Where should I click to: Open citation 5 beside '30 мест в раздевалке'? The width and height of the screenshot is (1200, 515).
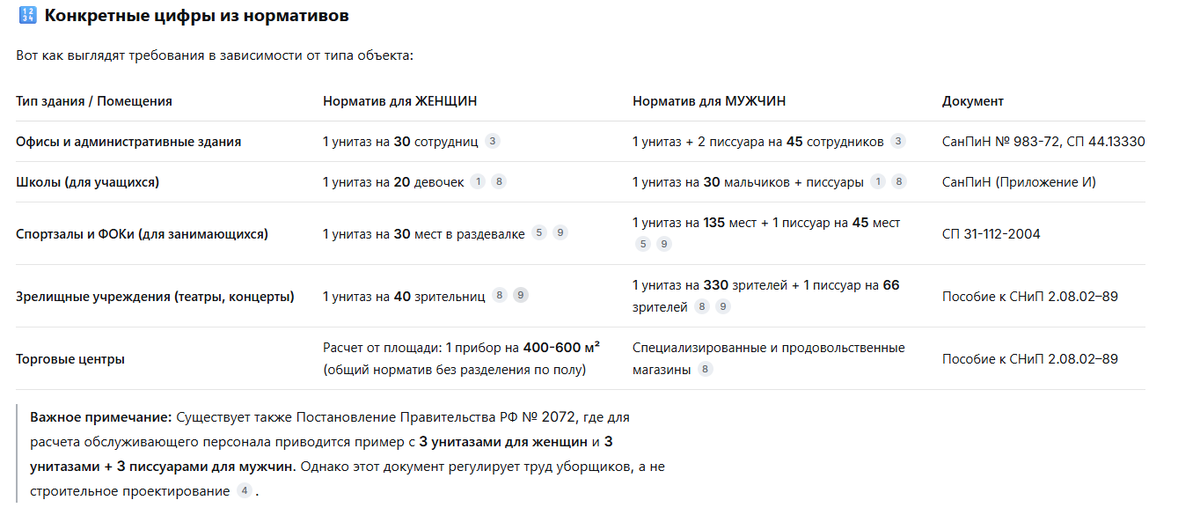point(539,233)
